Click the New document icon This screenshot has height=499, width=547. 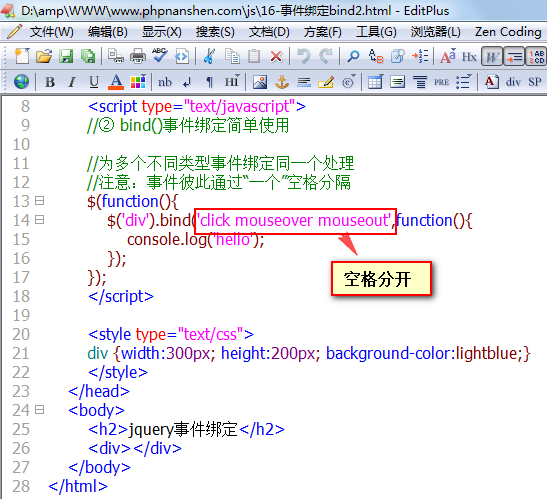click(x=22, y=56)
